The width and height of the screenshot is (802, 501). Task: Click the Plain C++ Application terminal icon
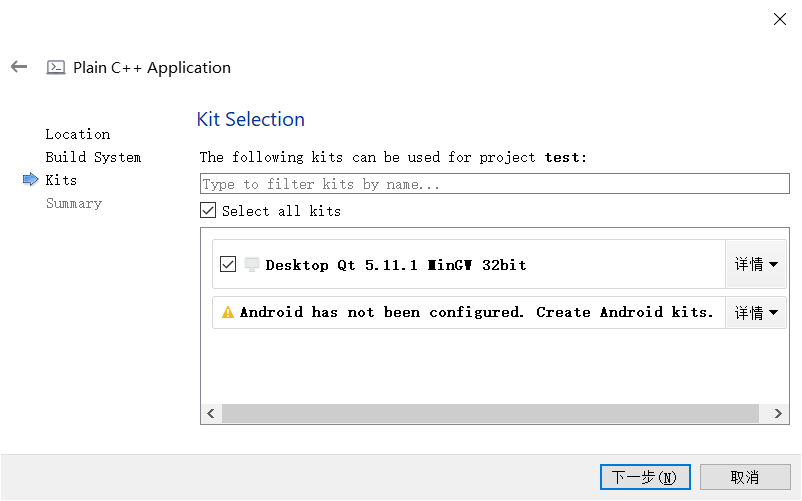tap(56, 67)
